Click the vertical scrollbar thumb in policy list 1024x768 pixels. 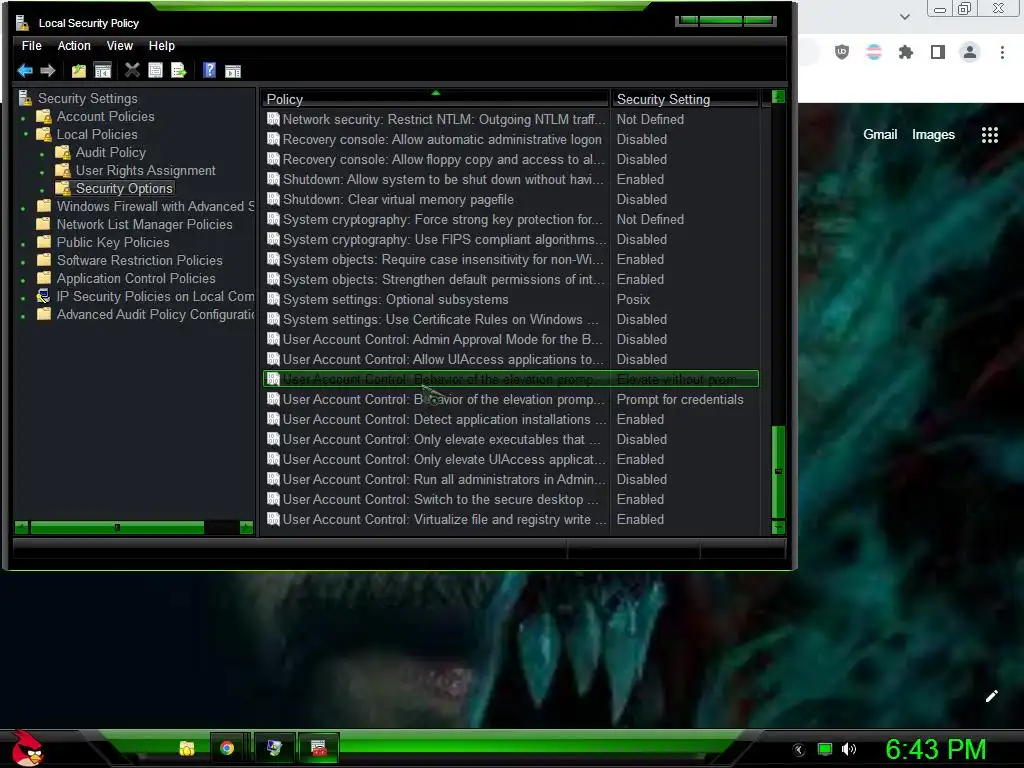click(778, 472)
